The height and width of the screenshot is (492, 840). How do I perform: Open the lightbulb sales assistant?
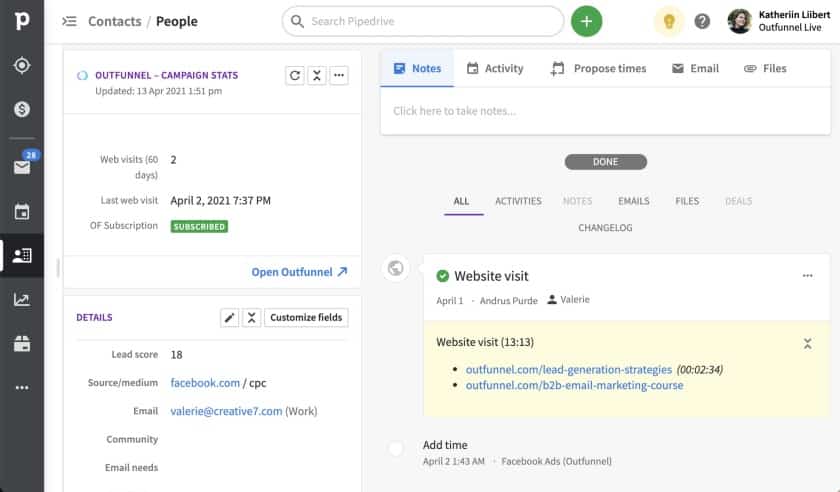click(669, 21)
